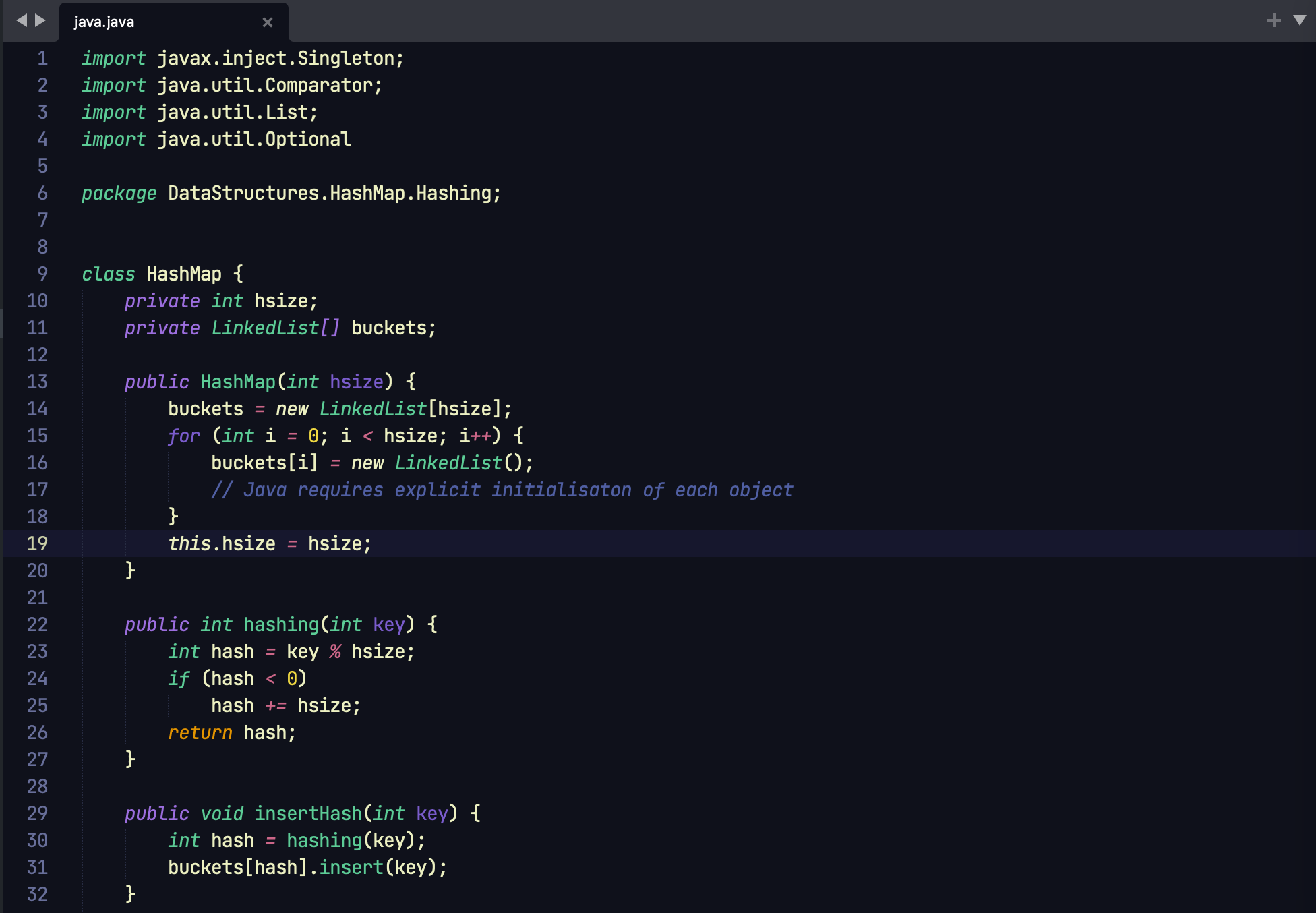1316x913 pixels.
Task: Click line number 9 in the gutter
Action: pos(42,274)
